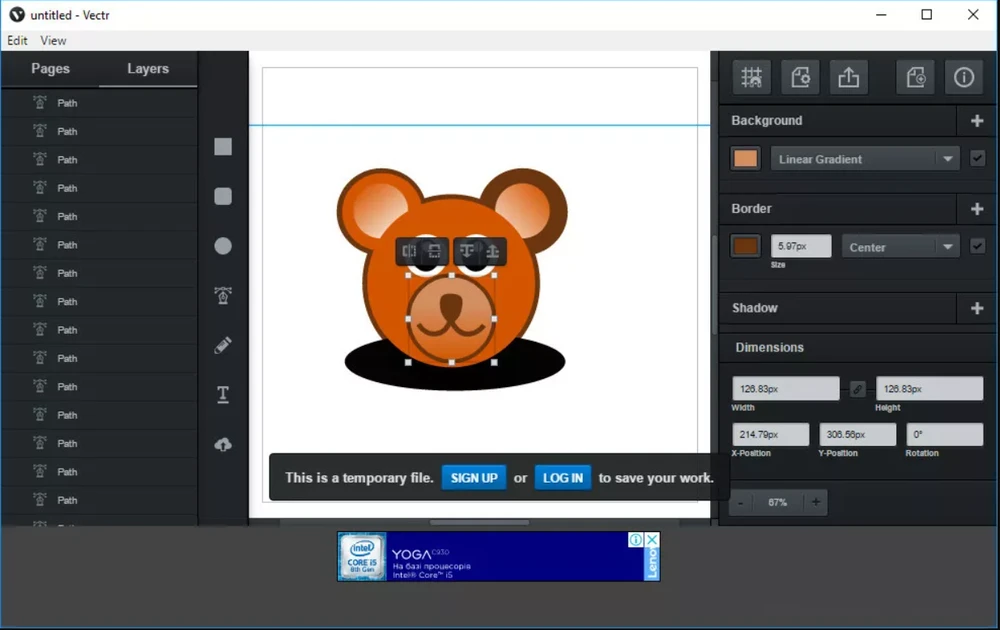
Task: Zoom in with the plus button
Action: (816, 502)
